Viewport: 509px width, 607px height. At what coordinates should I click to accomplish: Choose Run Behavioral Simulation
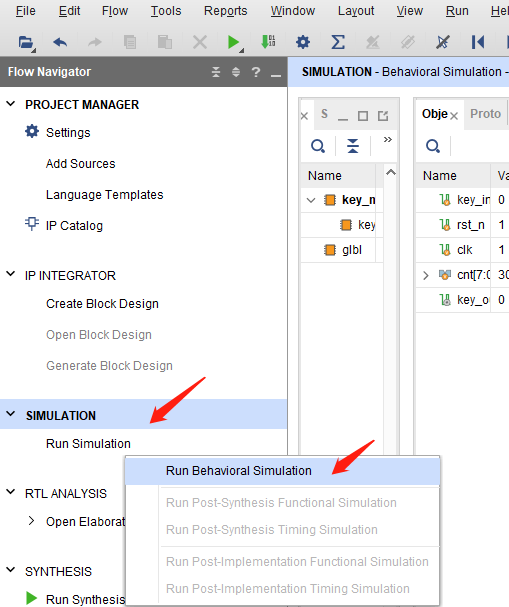tap(283, 471)
